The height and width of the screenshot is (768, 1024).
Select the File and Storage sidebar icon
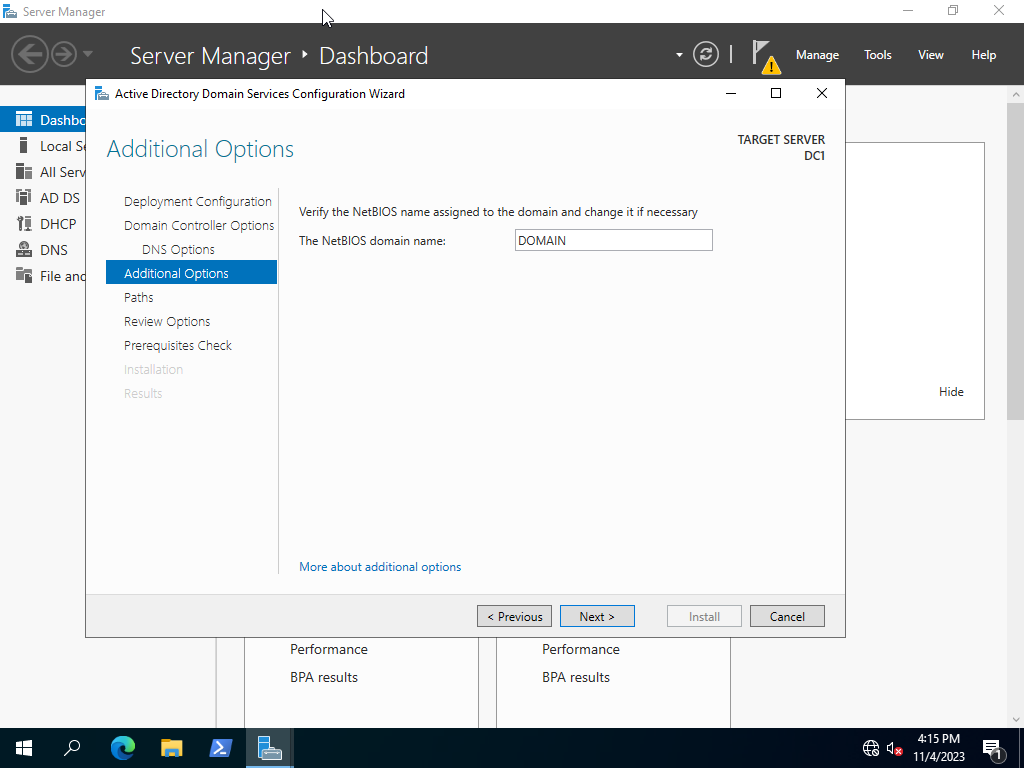pyautogui.click(x=24, y=276)
